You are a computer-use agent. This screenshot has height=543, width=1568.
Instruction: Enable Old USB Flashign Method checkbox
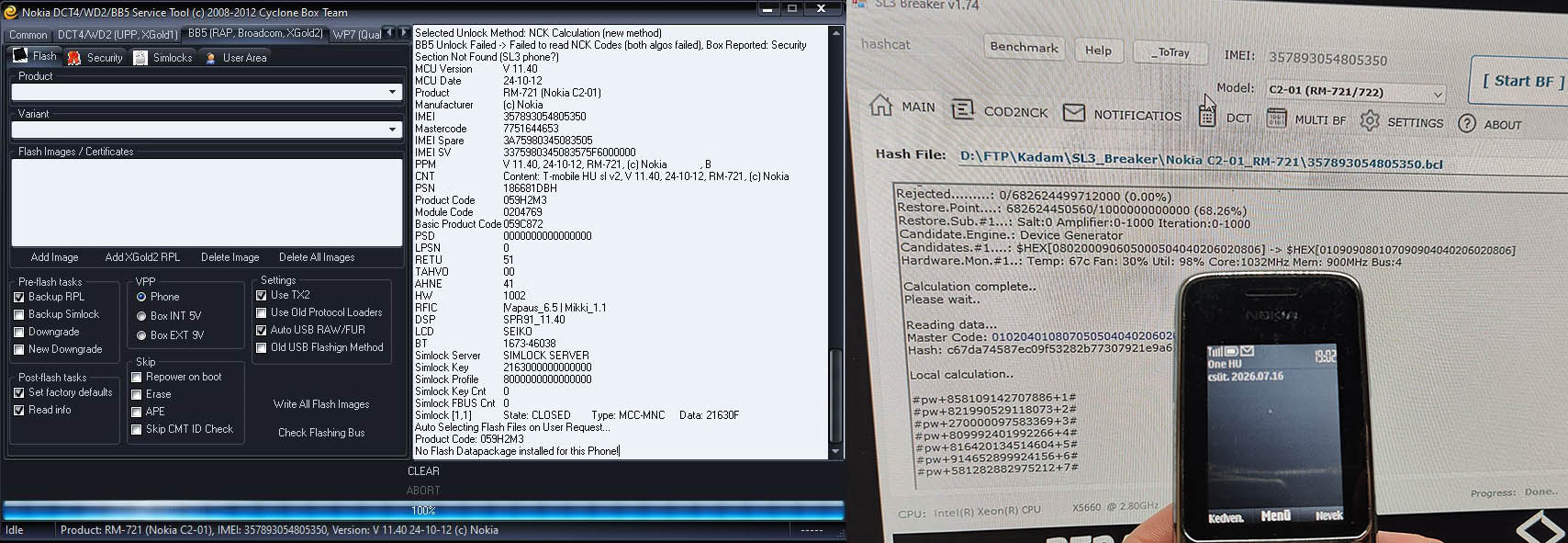pos(261,347)
